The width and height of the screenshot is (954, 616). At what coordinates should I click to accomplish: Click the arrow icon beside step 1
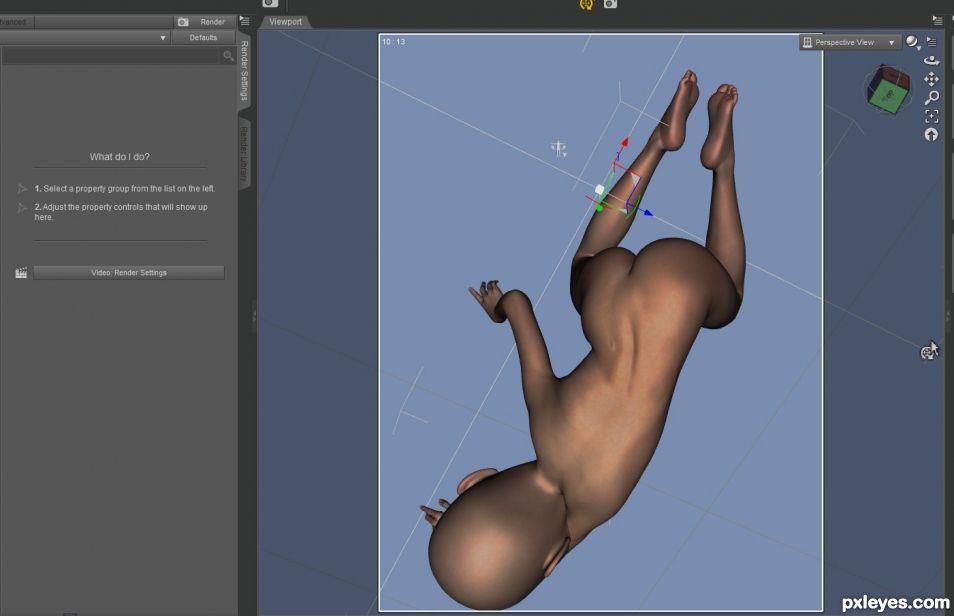23,189
